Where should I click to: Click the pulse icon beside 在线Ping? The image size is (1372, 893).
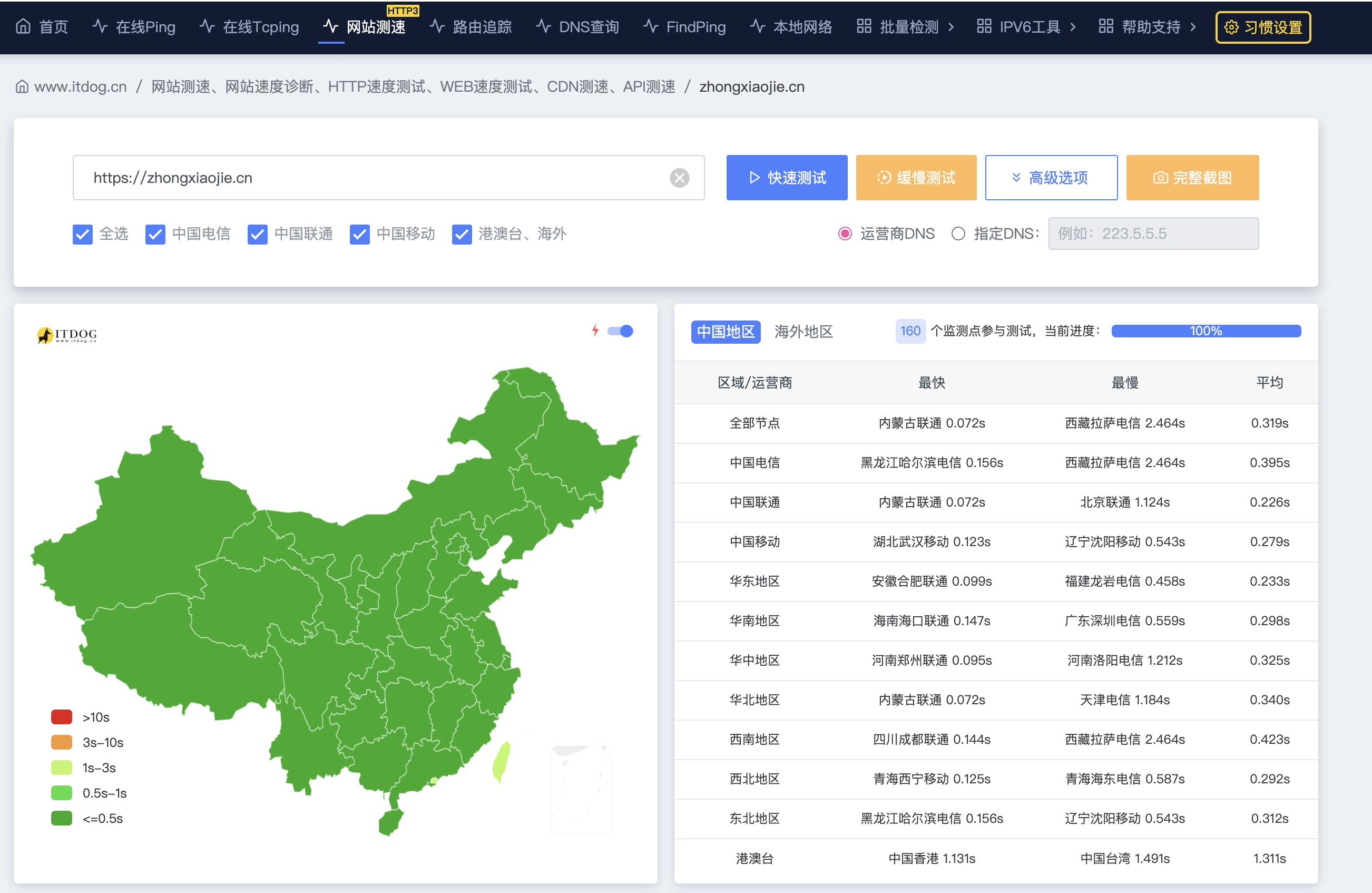[x=100, y=26]
